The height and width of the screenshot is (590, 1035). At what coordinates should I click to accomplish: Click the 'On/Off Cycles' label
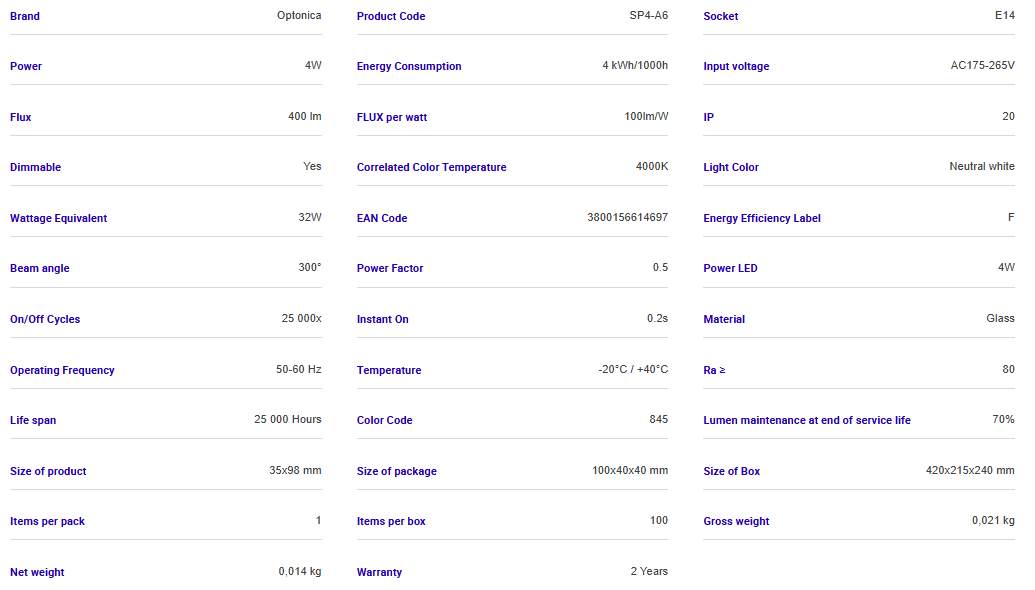[45, 320]
